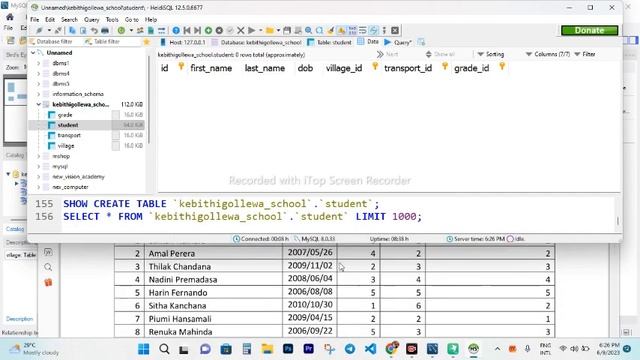Open dropdown arrow beside open-folder icon
The image size is (640, 360).
point(278,30)
